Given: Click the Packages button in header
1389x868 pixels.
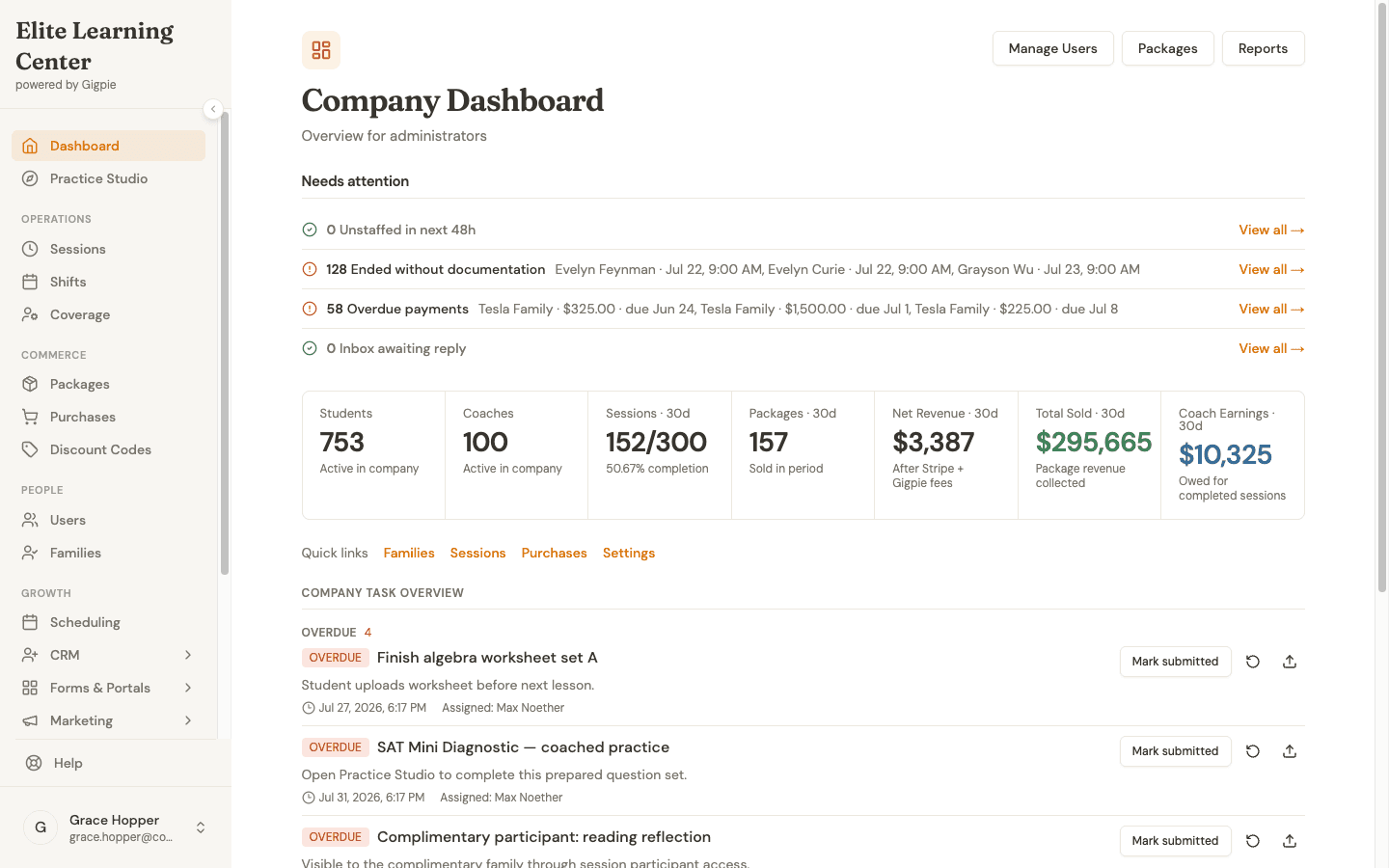Looking at the screenshot, I should [x=1167, y=48].
